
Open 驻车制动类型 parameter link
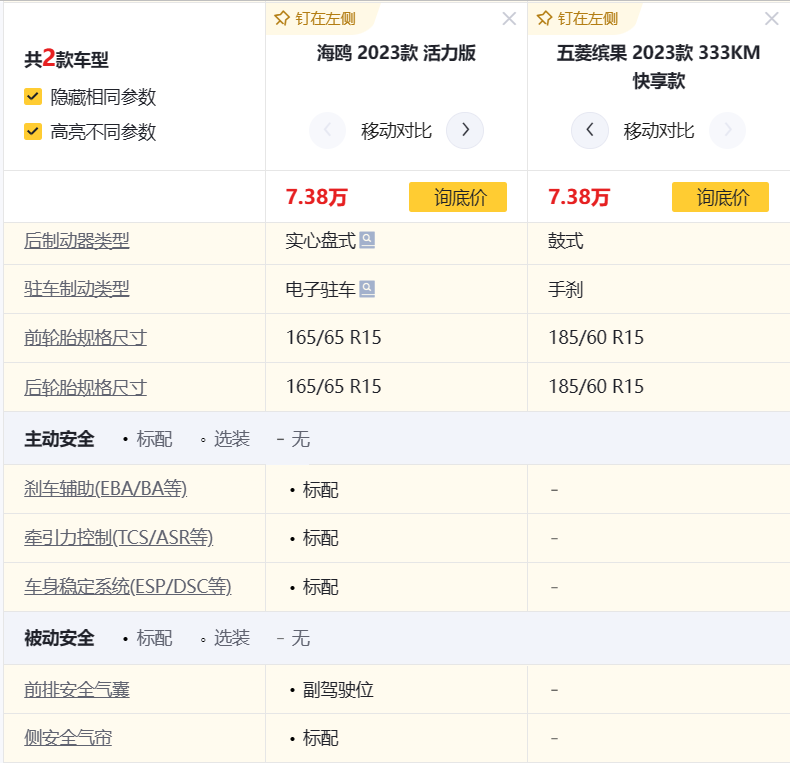tap(77, 289)
